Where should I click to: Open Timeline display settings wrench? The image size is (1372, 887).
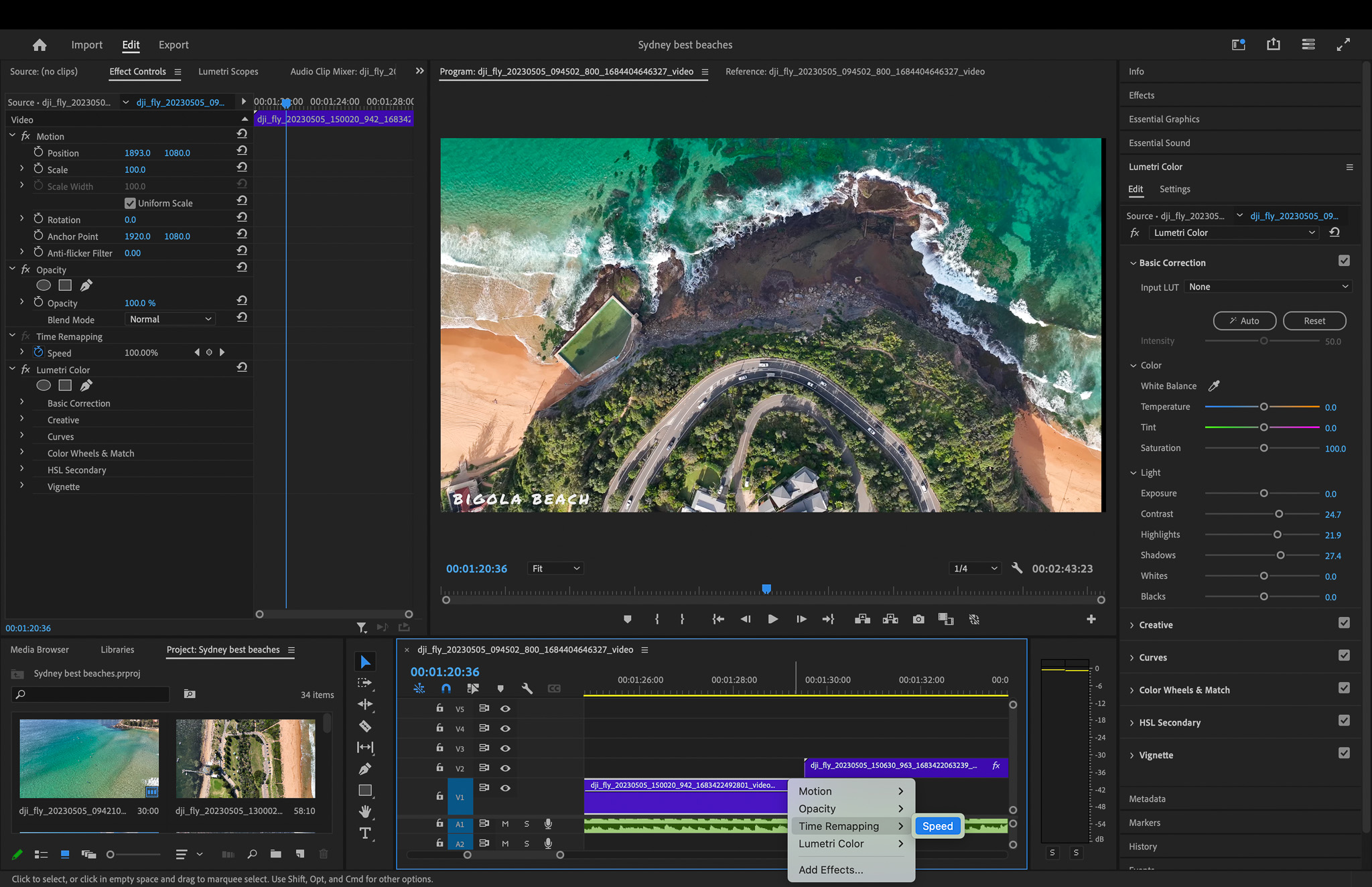point(527,688)
